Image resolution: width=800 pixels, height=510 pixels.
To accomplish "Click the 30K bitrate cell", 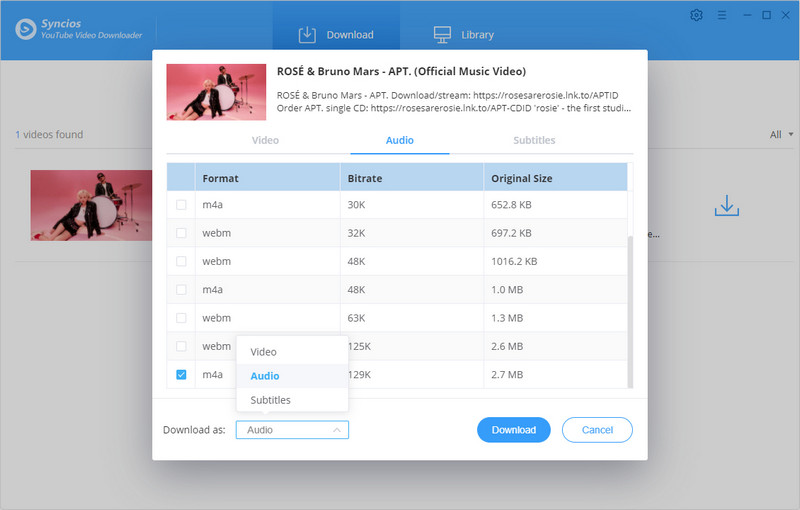I will click(x=412, y=205).
